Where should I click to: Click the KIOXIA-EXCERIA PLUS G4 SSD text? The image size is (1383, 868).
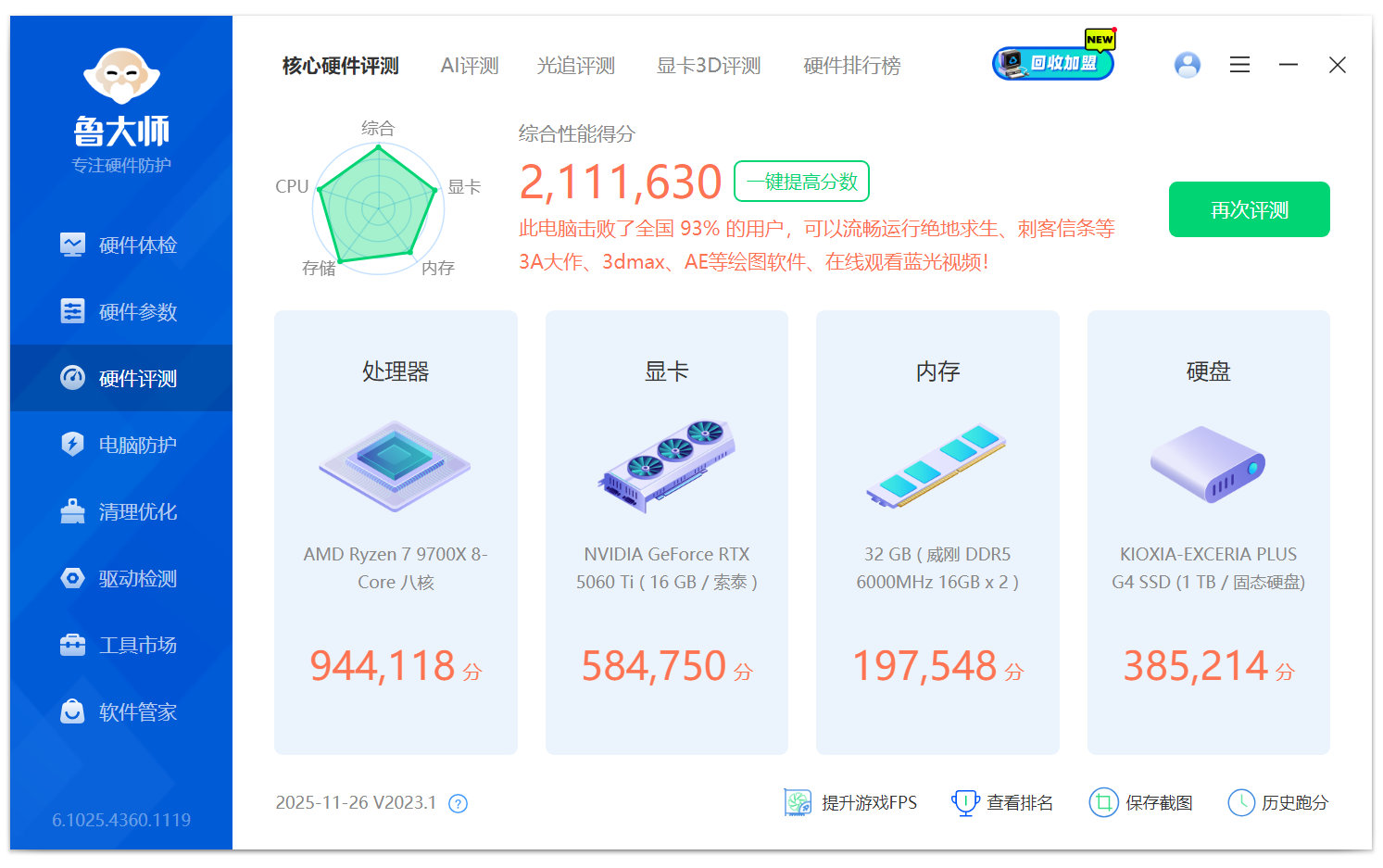click(x=1208, y=568)
